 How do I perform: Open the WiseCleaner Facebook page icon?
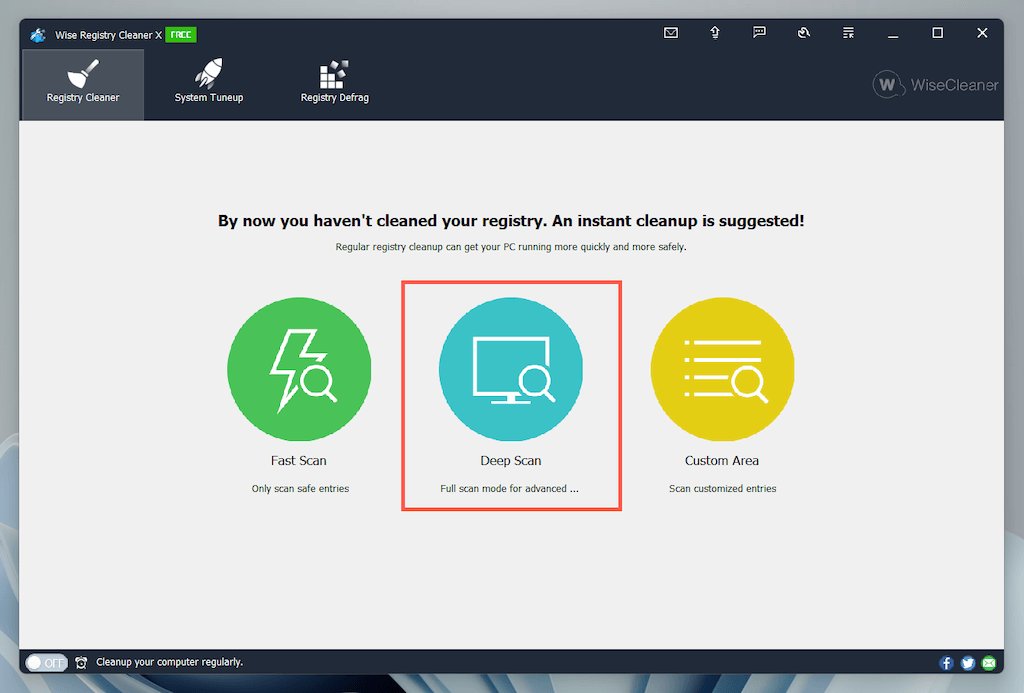pyautogui.click(x=946, y=663)
